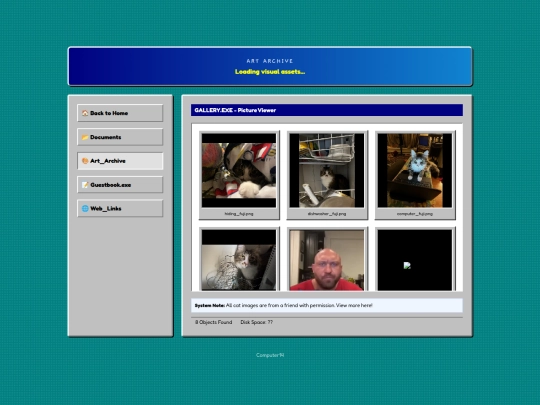Click the 'ART ARCHIVE' header title
The image size is (540, 405).
click(270, 61)
